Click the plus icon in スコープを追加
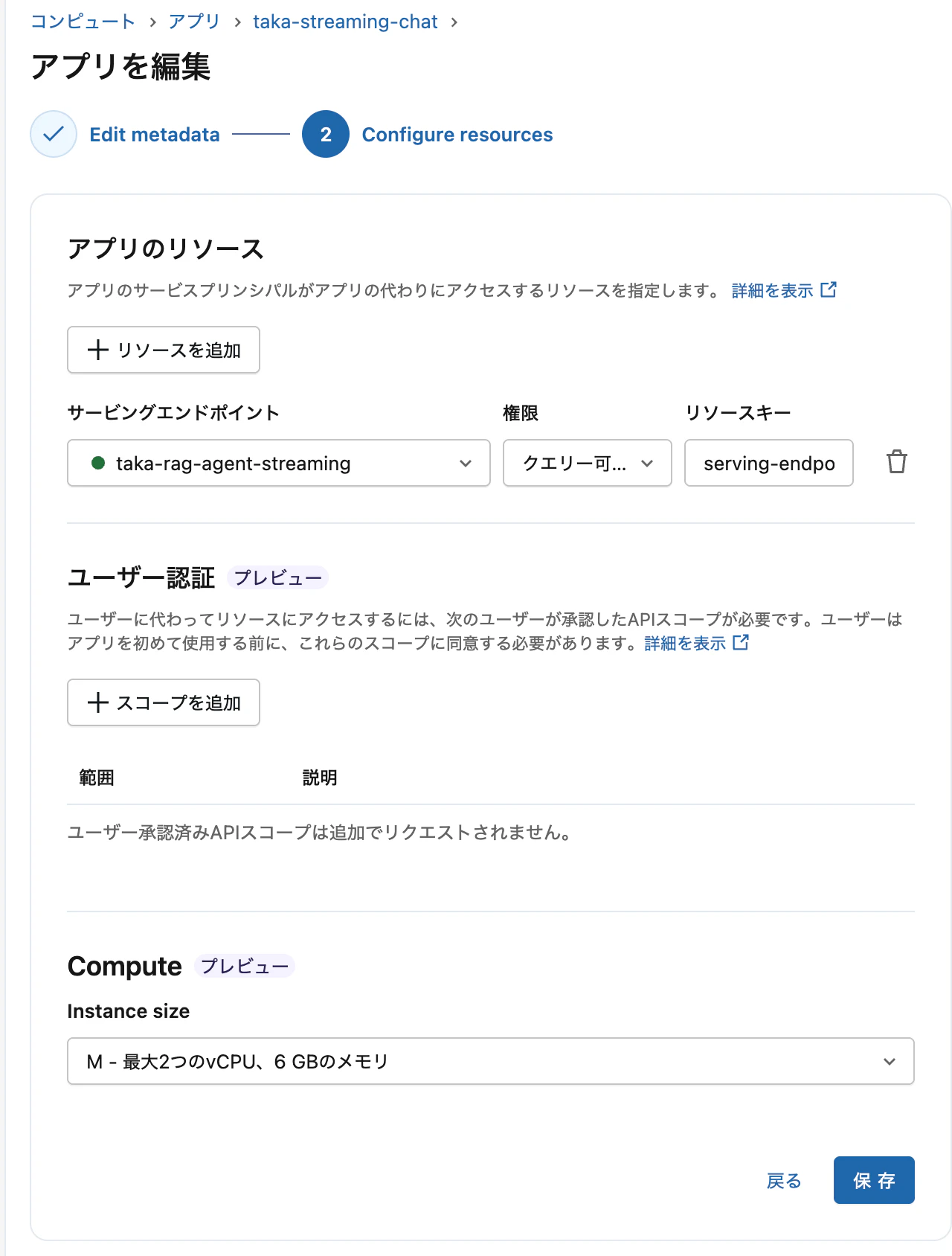 (98, 702)
